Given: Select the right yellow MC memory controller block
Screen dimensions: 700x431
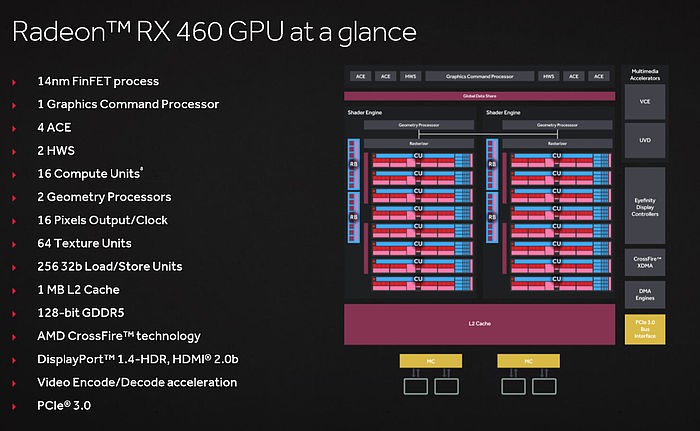Looking at the screenshot, I should 529,361.
